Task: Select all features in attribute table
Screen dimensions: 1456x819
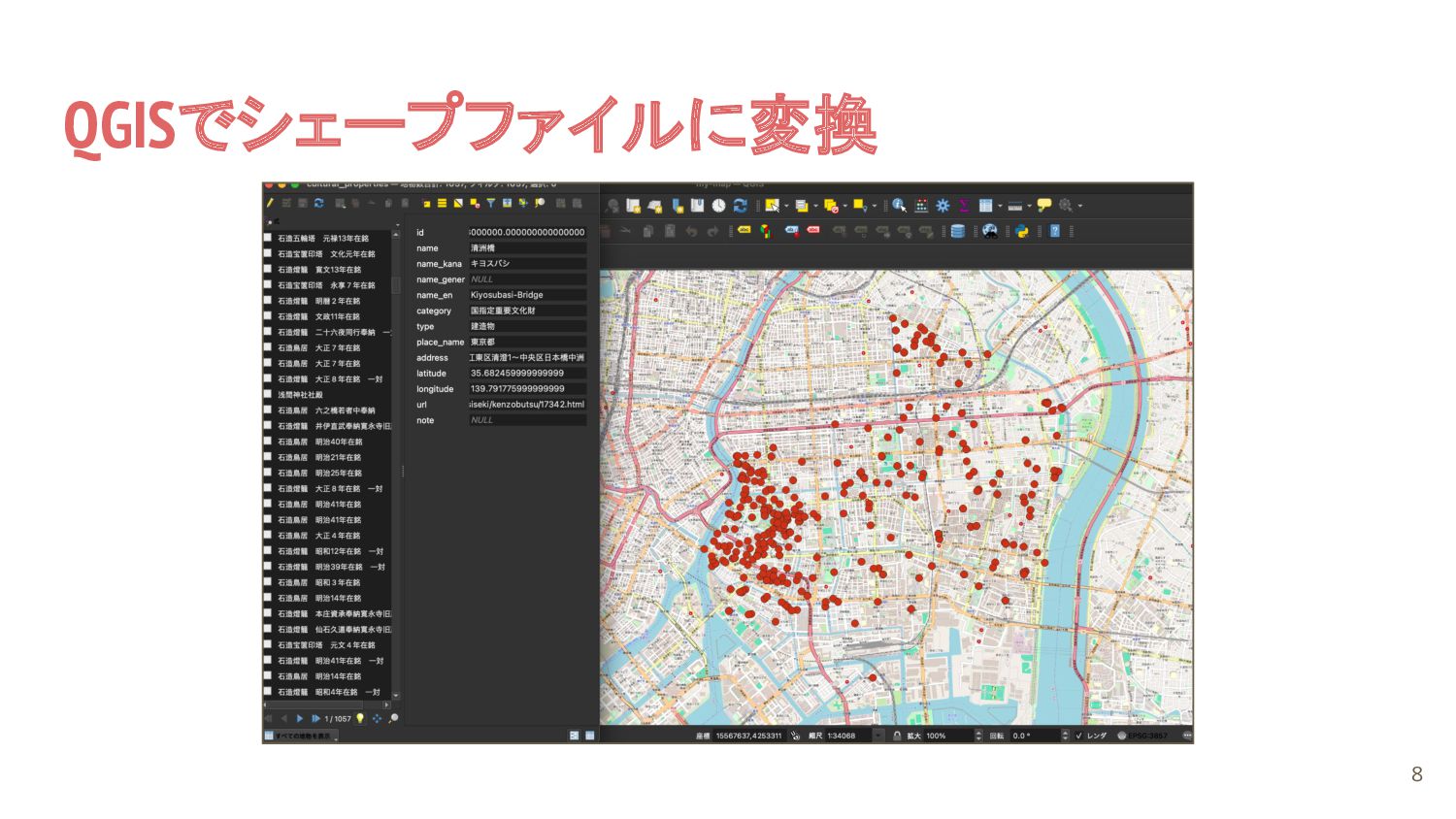Action: click(x=442, y=203)
